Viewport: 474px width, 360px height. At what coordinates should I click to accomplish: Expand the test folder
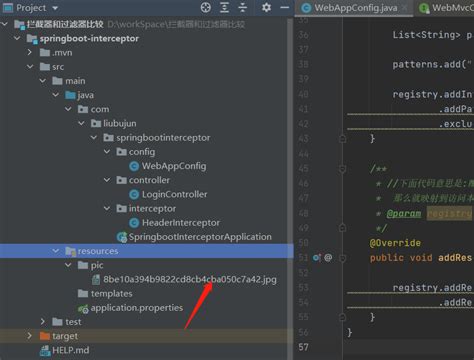pos(43,322)
